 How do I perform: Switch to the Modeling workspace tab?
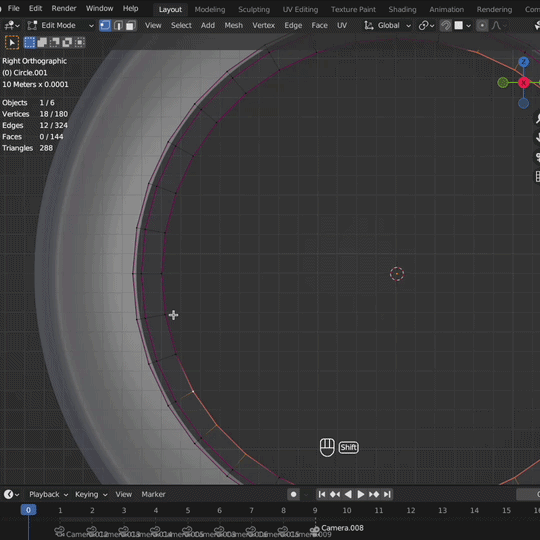point(210,10)
